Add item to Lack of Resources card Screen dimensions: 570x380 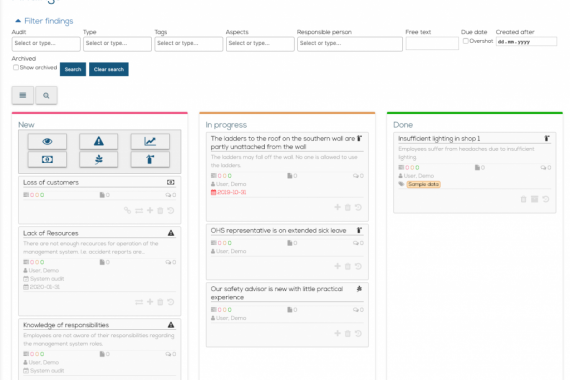point(150,302)
